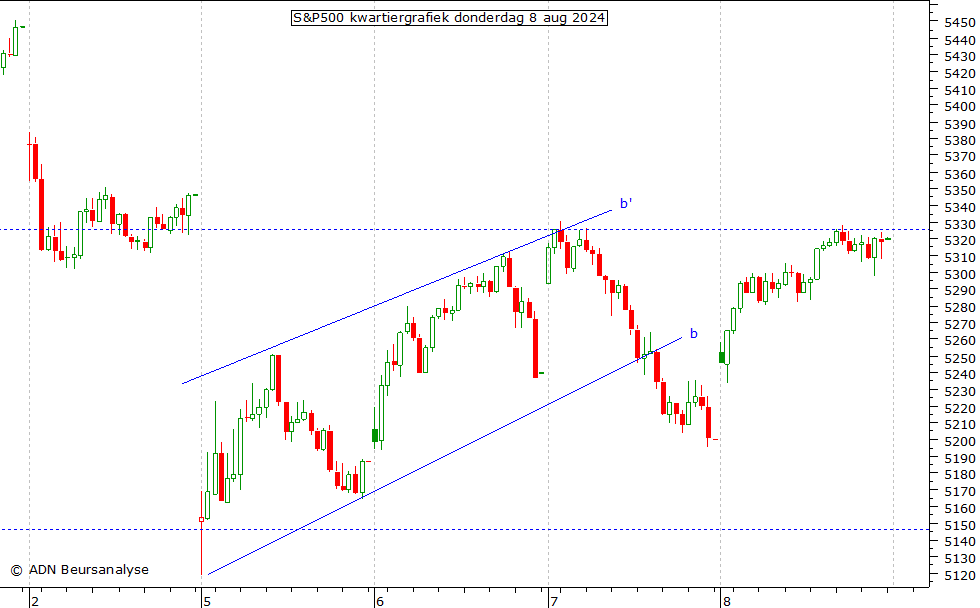
Task: Select the blue trendline label b'
Action: (626, 204)
